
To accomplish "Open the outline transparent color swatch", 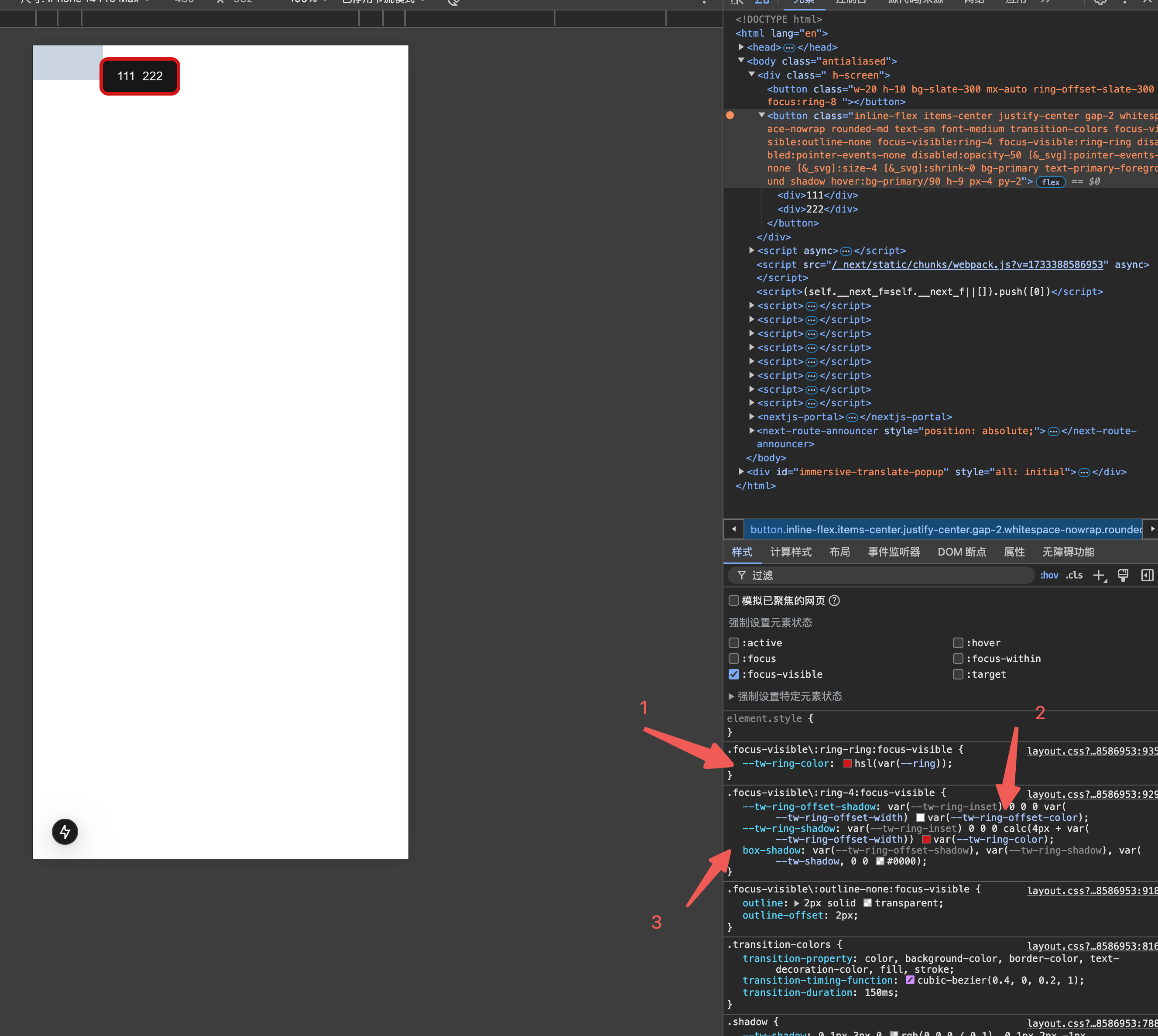I will pos(868,903).
